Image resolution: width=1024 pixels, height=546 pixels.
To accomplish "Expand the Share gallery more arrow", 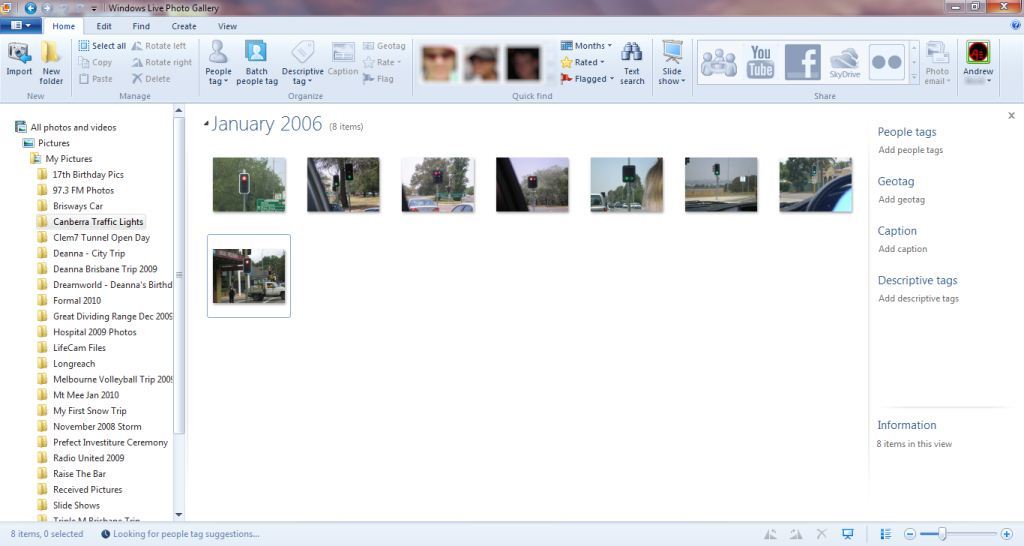I will pos(914,78).
